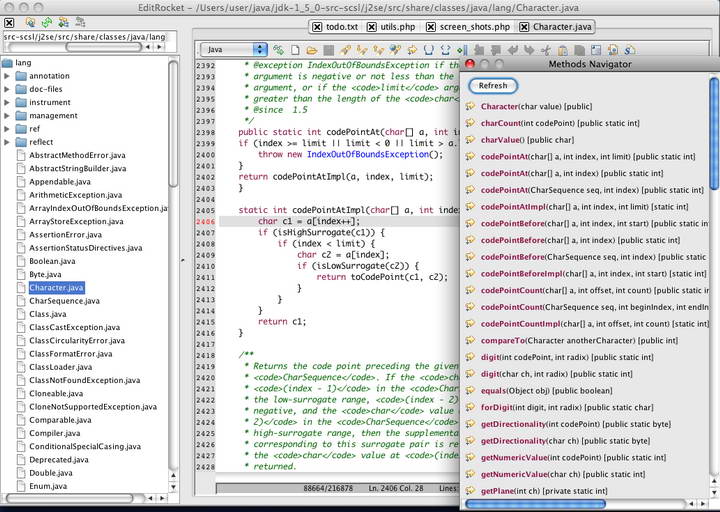Viewport: 720px width, 512px height.
Task: Switch to the utils.php tab
Action: [x=398, y=27]
